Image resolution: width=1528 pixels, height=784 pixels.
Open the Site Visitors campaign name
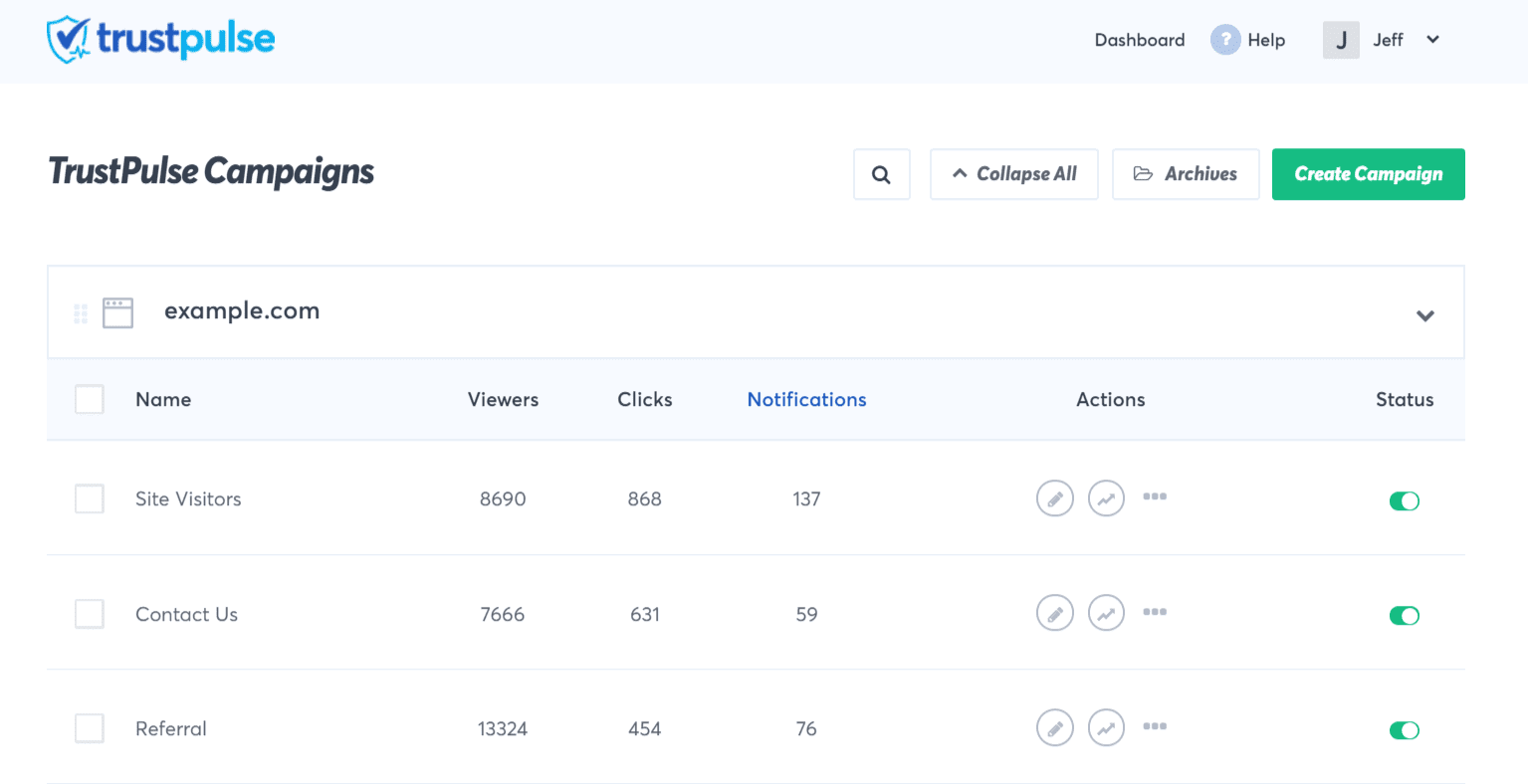point(188,498)
